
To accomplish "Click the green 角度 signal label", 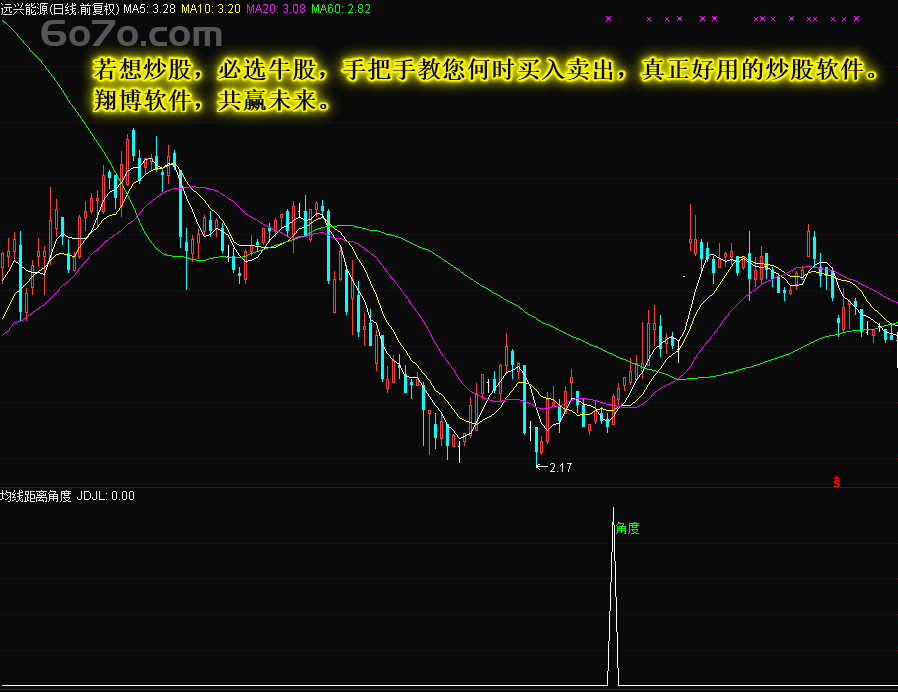I will click(x=628, y=528).
